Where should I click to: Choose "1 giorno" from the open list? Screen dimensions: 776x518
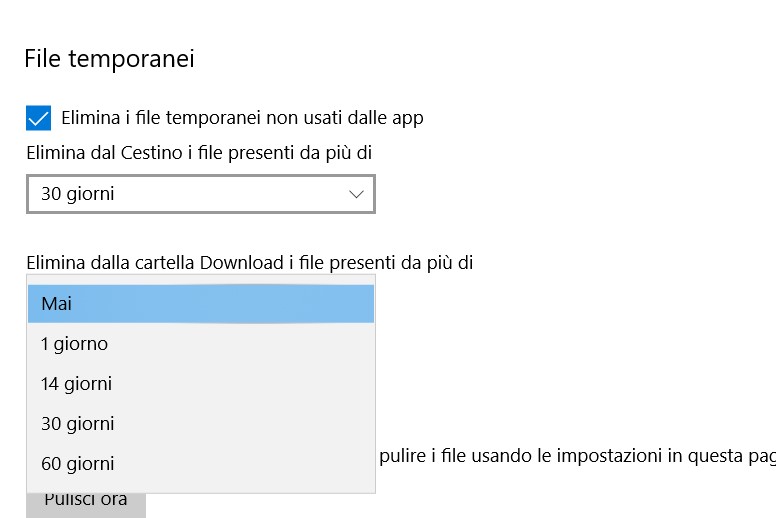200,343
